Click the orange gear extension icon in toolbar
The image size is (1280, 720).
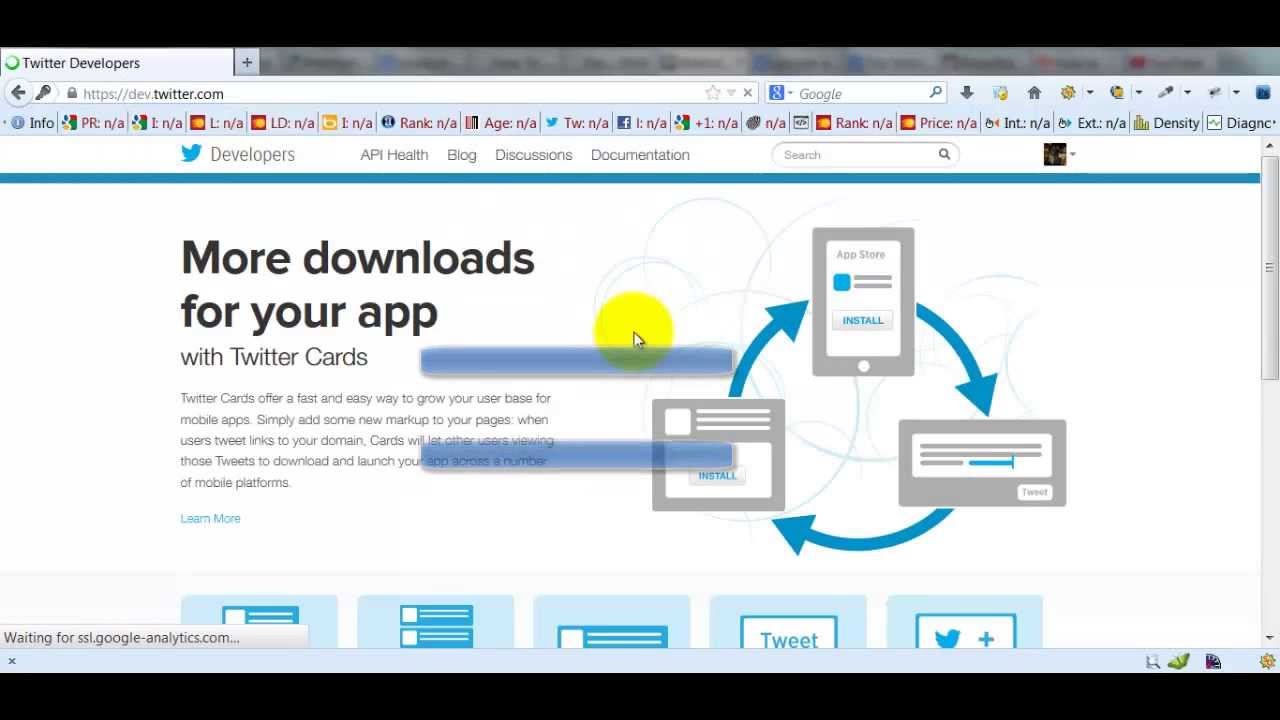click(x=1068, y=93)
